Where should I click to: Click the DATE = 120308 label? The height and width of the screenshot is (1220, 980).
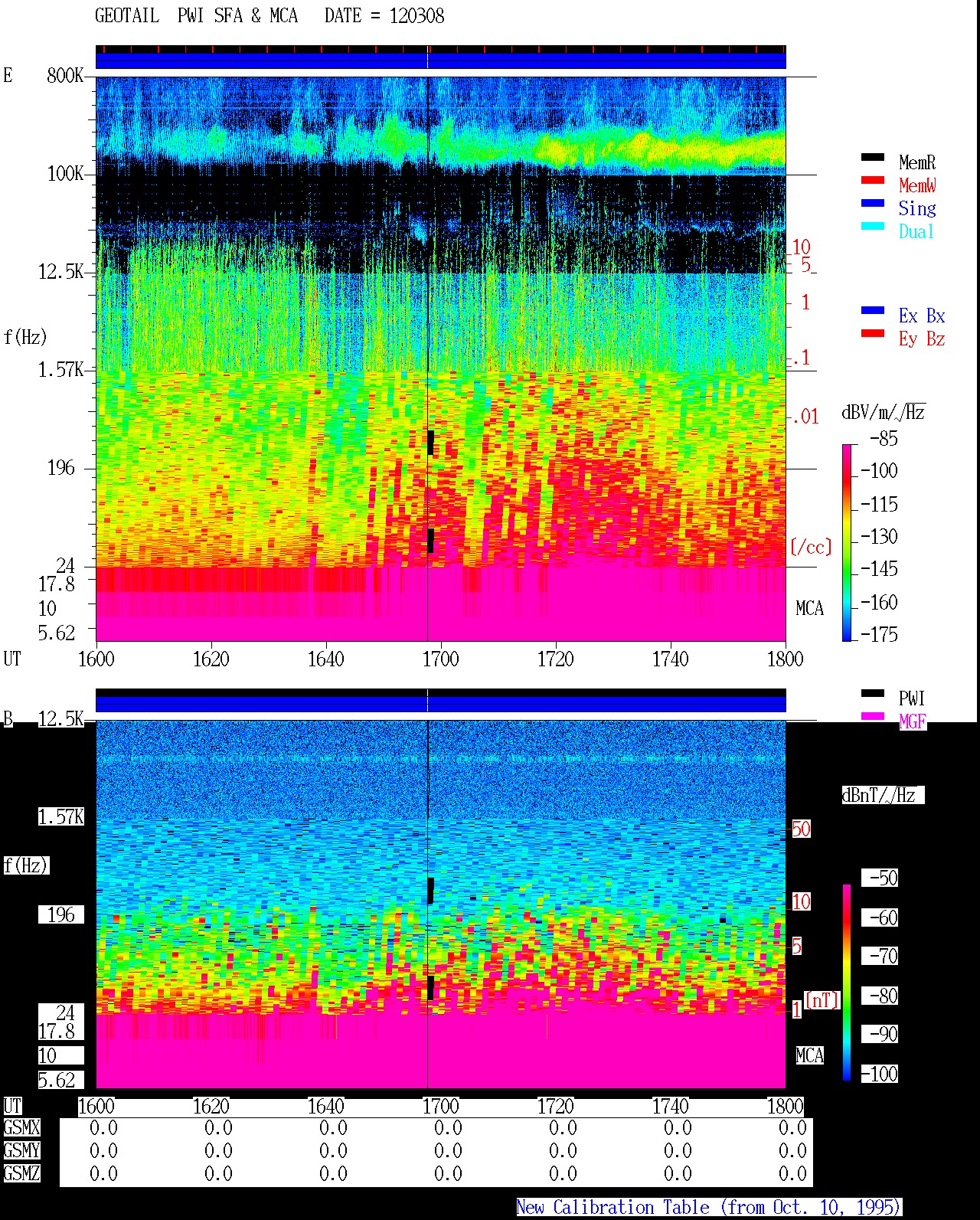[x=384, y=16]
